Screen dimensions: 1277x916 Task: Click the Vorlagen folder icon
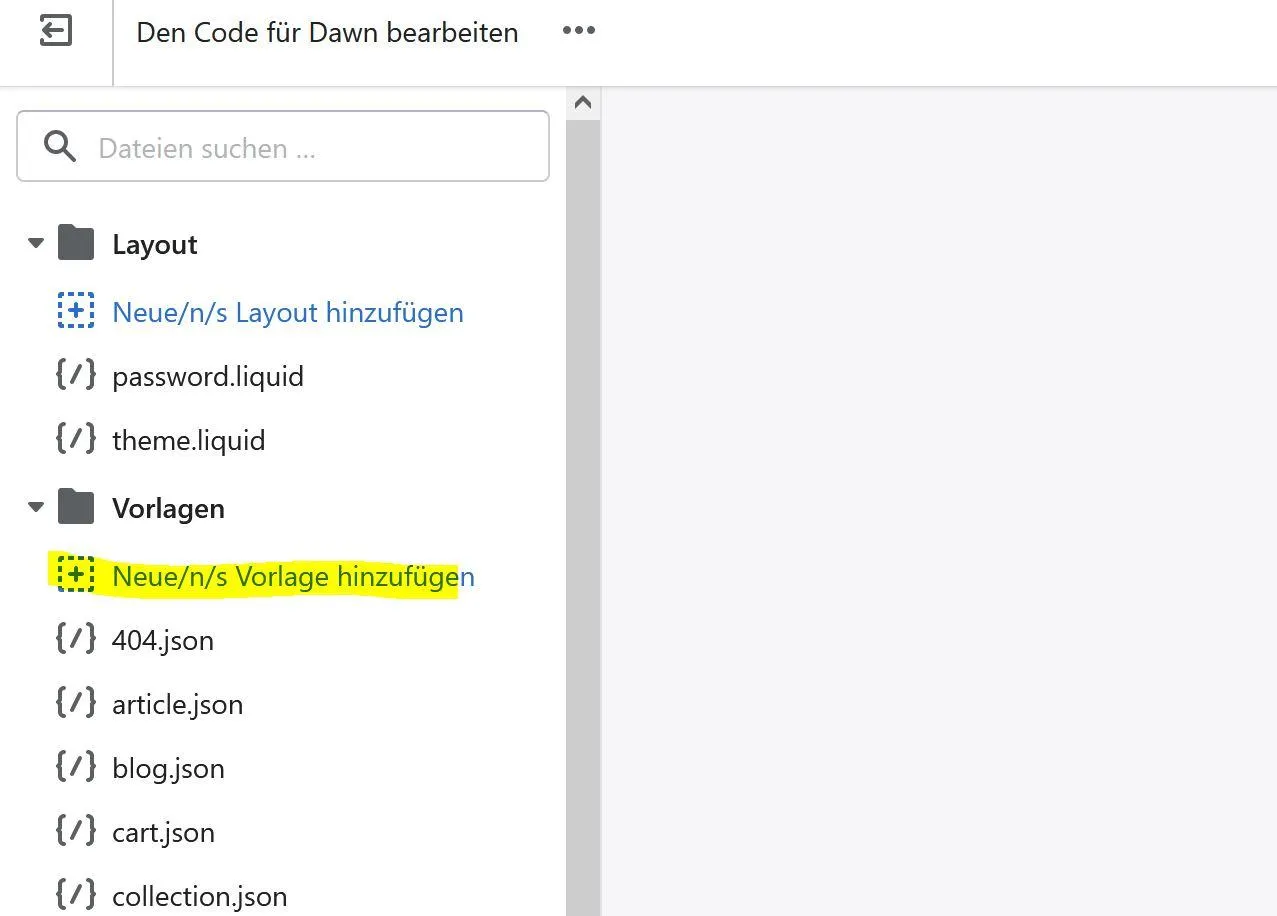(x=76, y=507)
